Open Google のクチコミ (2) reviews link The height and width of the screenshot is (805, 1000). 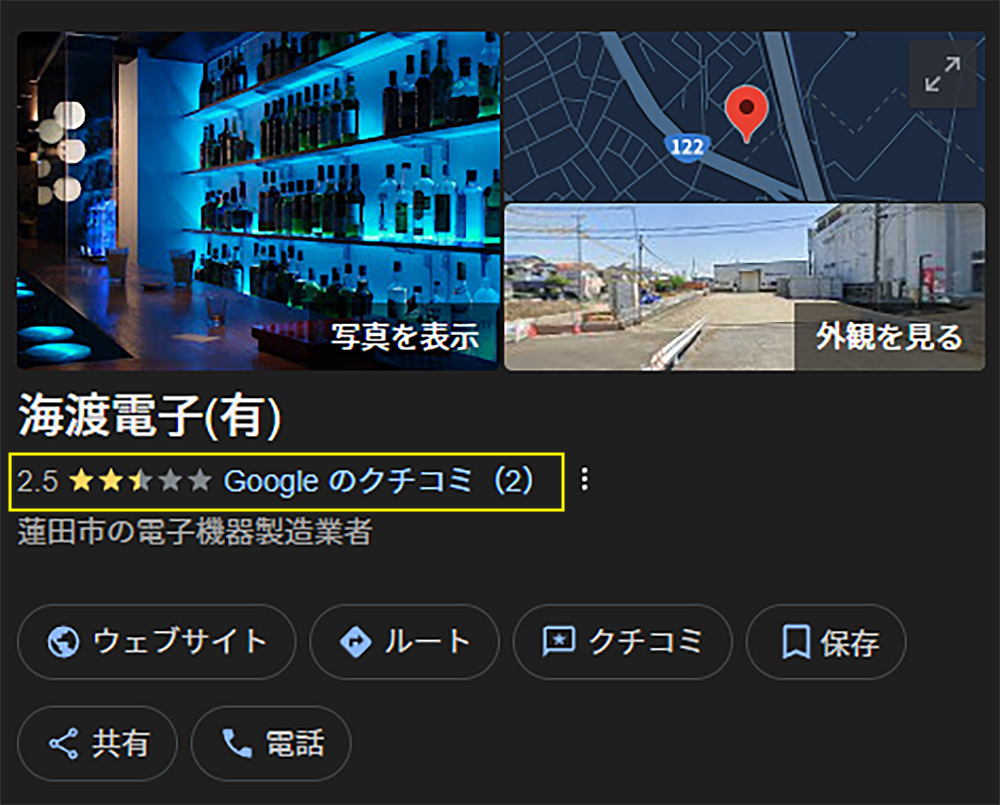(378, 481)
